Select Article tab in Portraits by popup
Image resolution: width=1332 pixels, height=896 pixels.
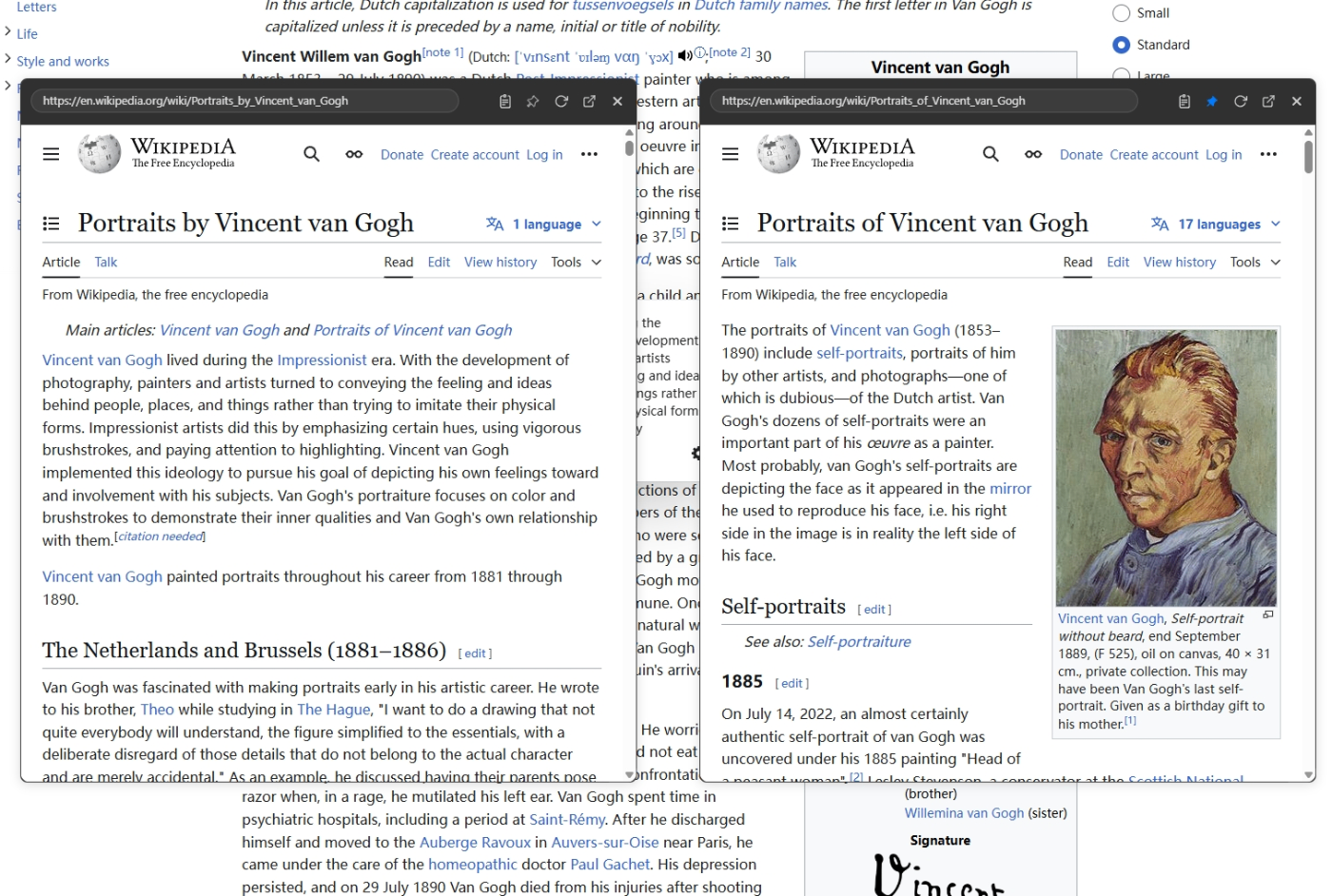tap(61, 263)
